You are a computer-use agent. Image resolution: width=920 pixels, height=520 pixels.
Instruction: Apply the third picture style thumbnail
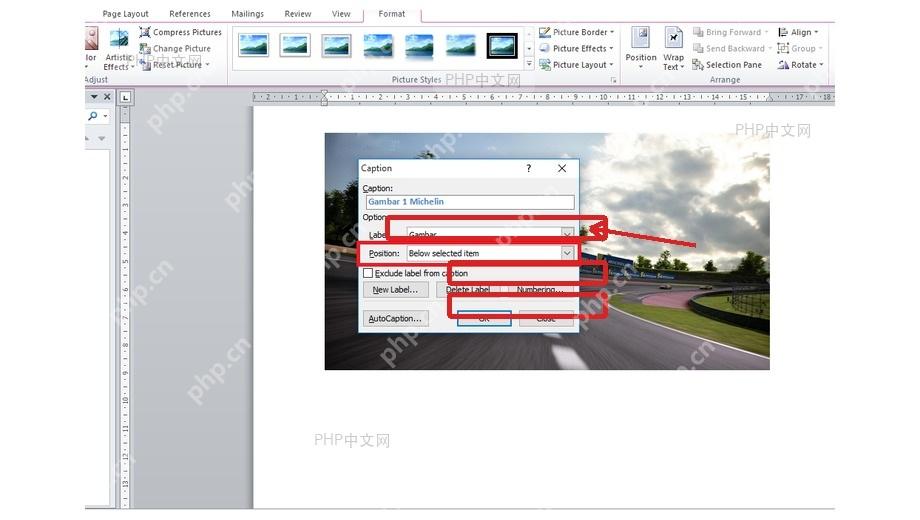336,45
